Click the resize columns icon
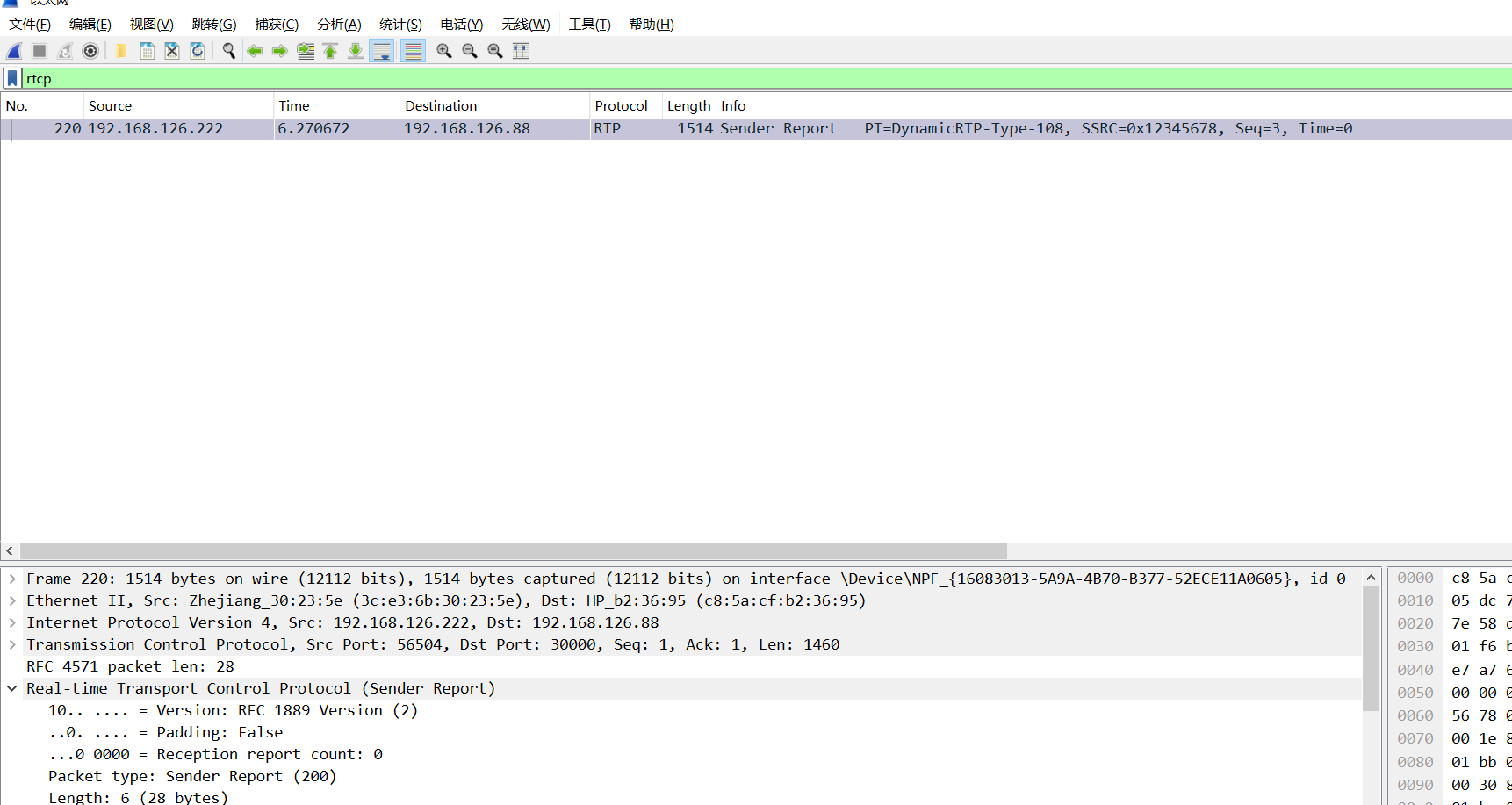Viewport: 1512px width, 805px height. (521, 50)
